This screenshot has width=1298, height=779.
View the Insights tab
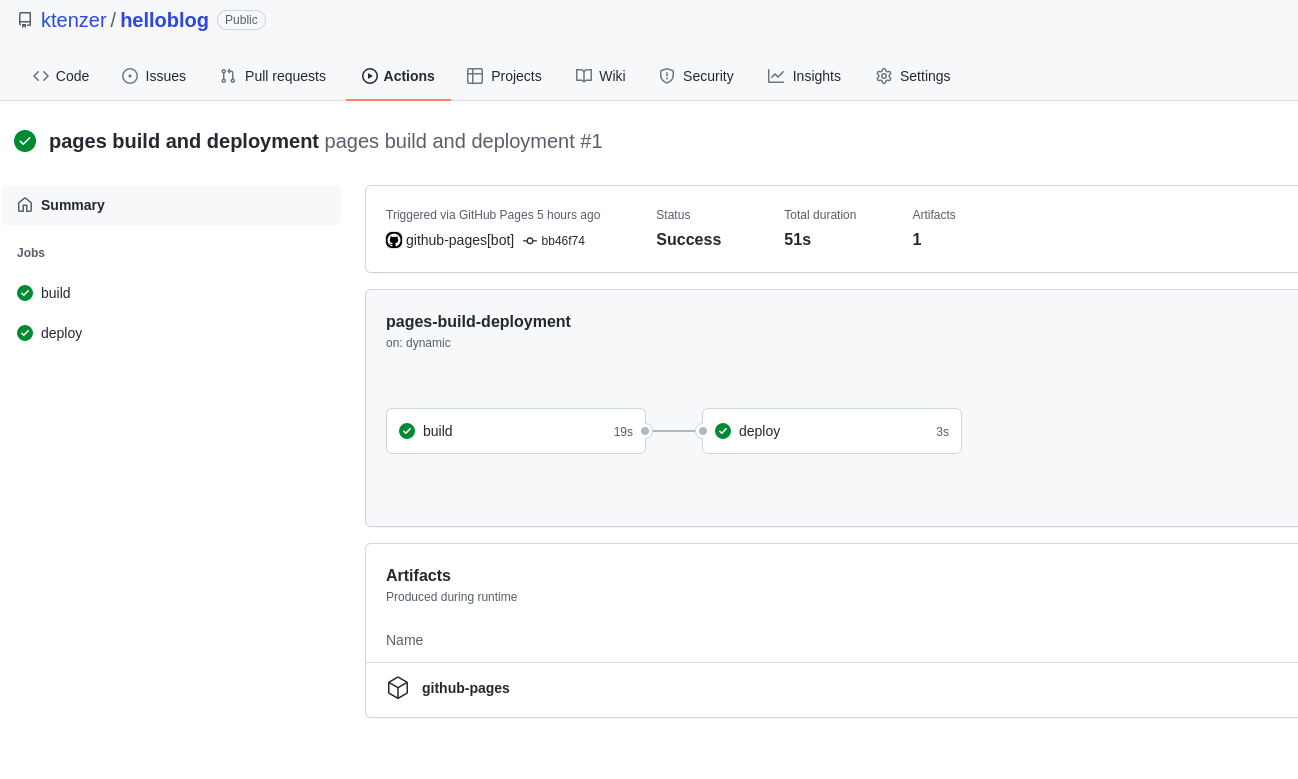[x=804, y=76]
